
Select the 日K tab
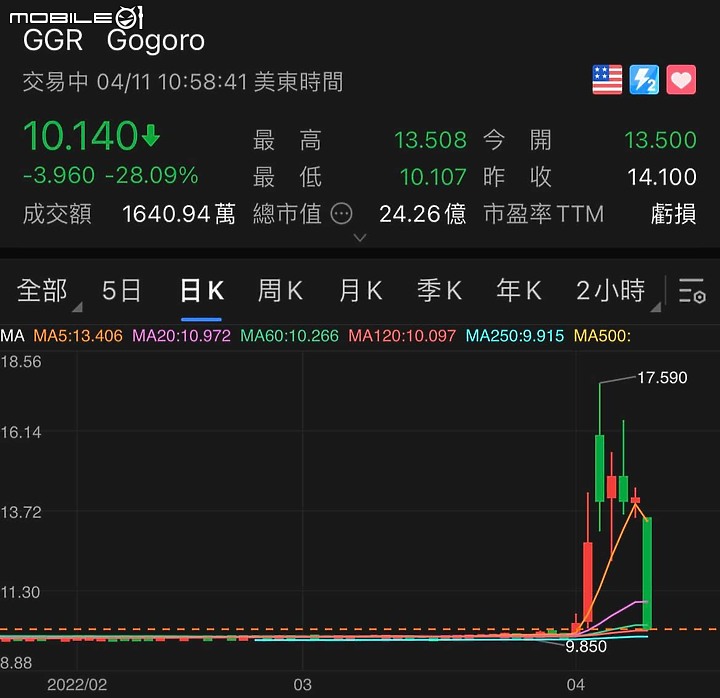(202, 291)
